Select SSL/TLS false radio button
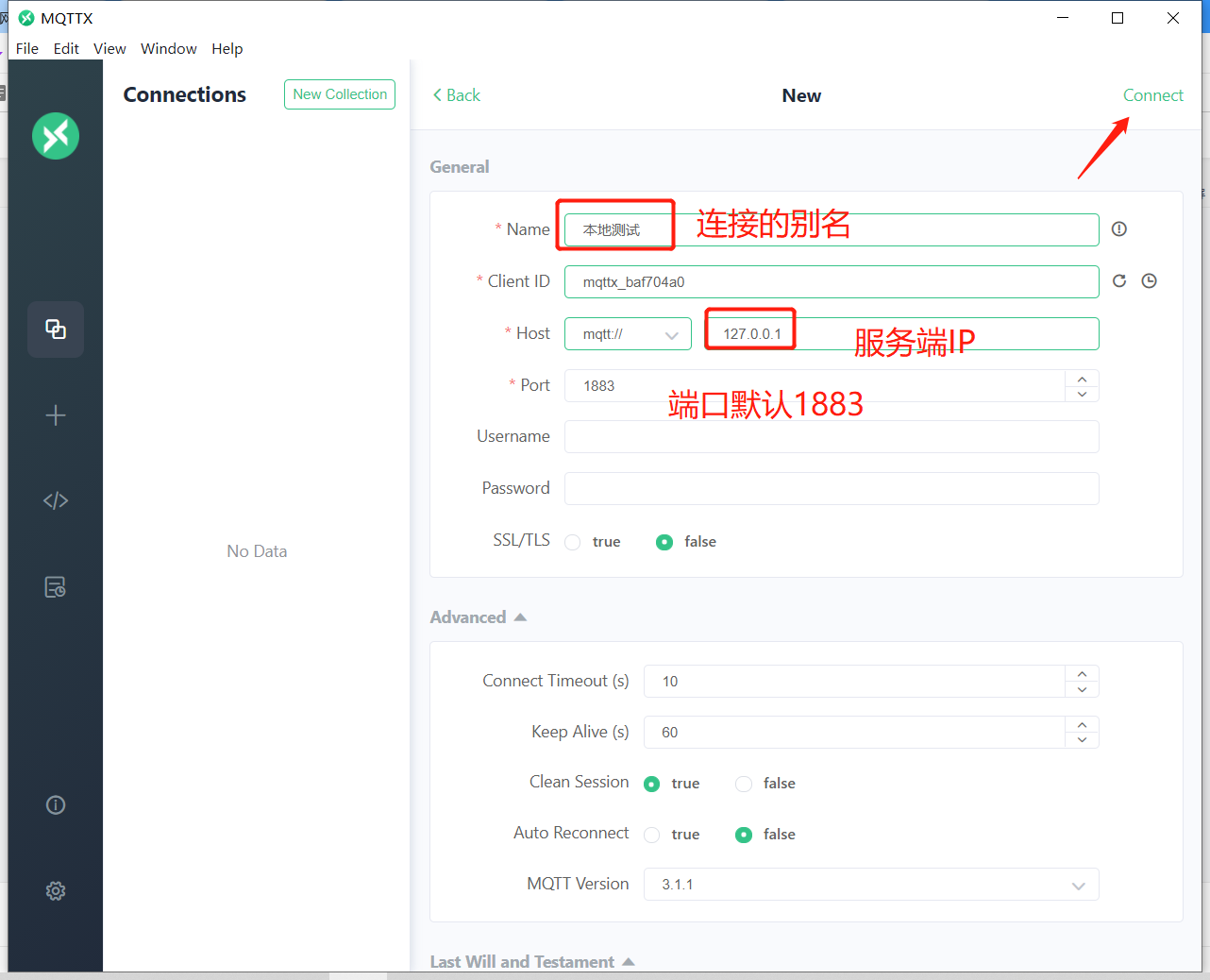This screenshot has width=1210, height=980. [x=664, y=542]
